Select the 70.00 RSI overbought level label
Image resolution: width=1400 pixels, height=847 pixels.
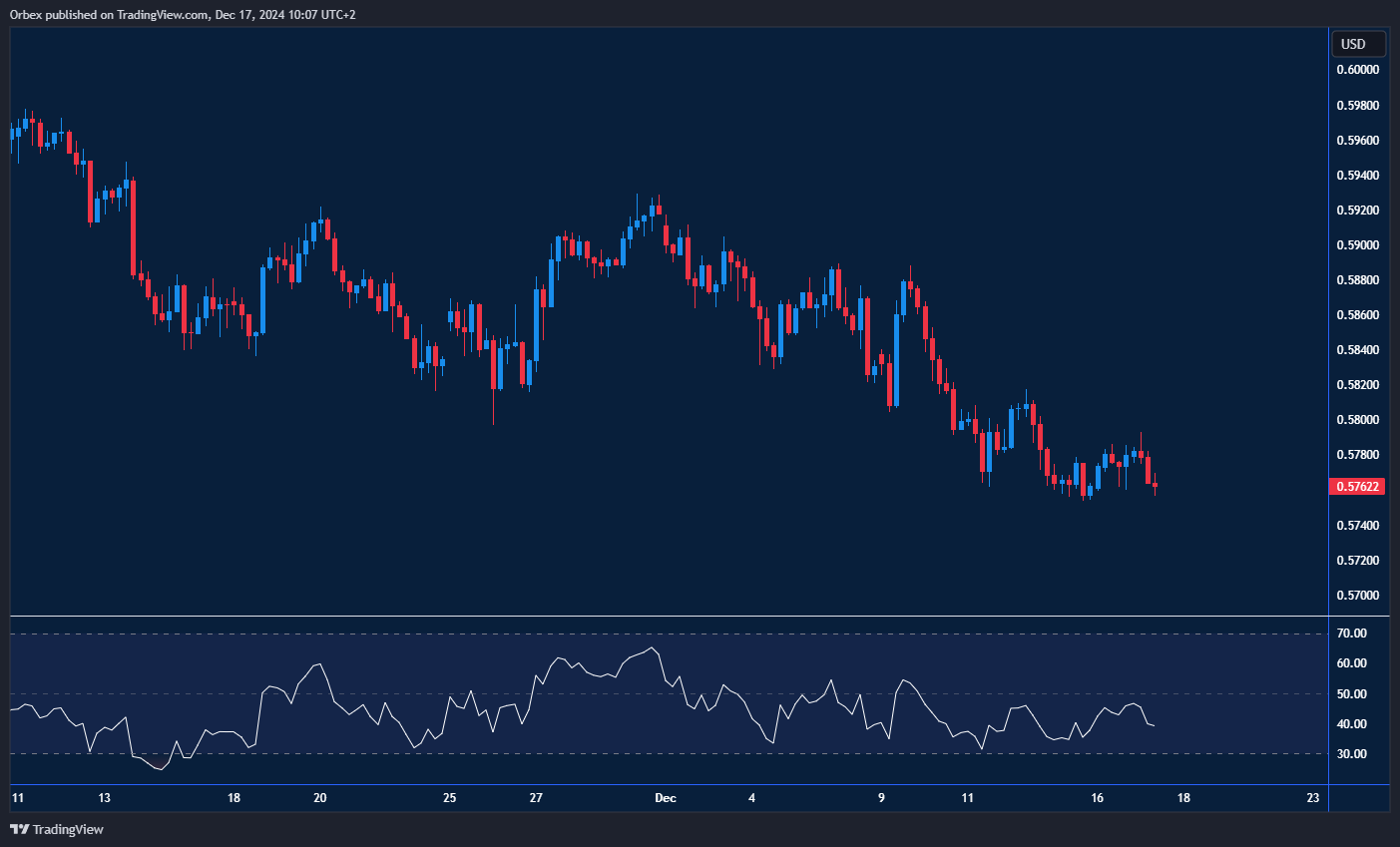[x=1352, y=634]
